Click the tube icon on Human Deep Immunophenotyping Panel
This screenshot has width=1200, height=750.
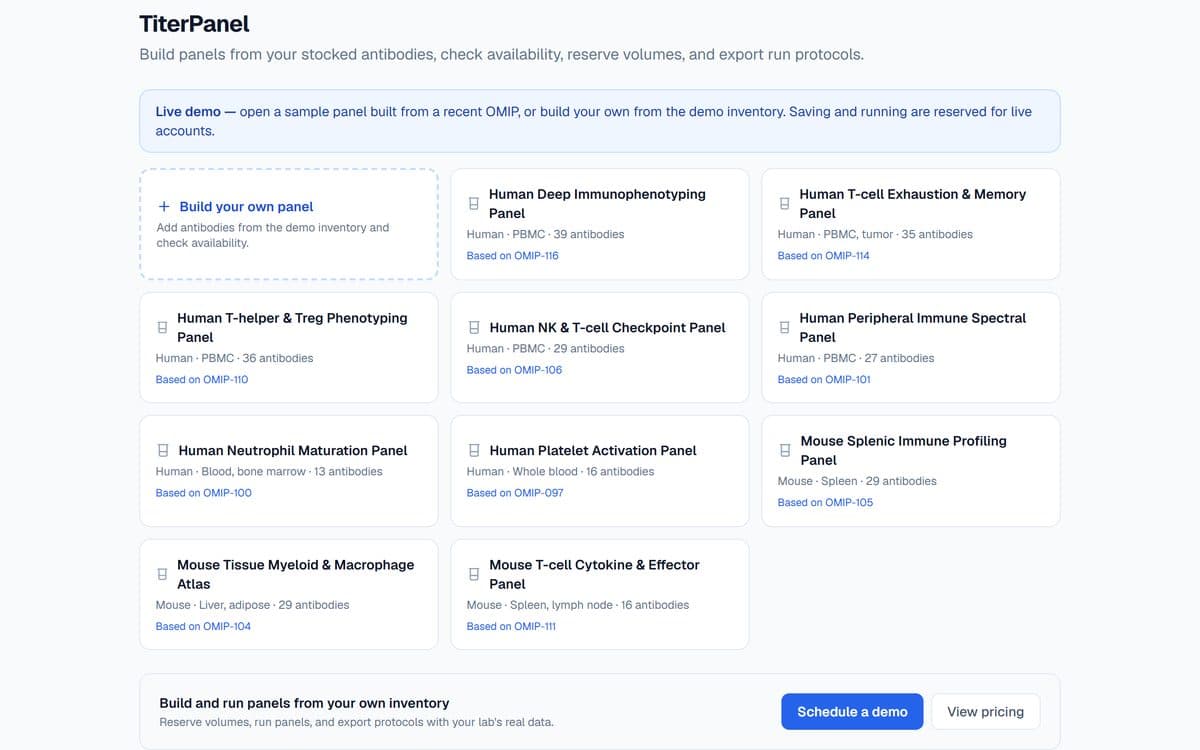coord(473,204)
